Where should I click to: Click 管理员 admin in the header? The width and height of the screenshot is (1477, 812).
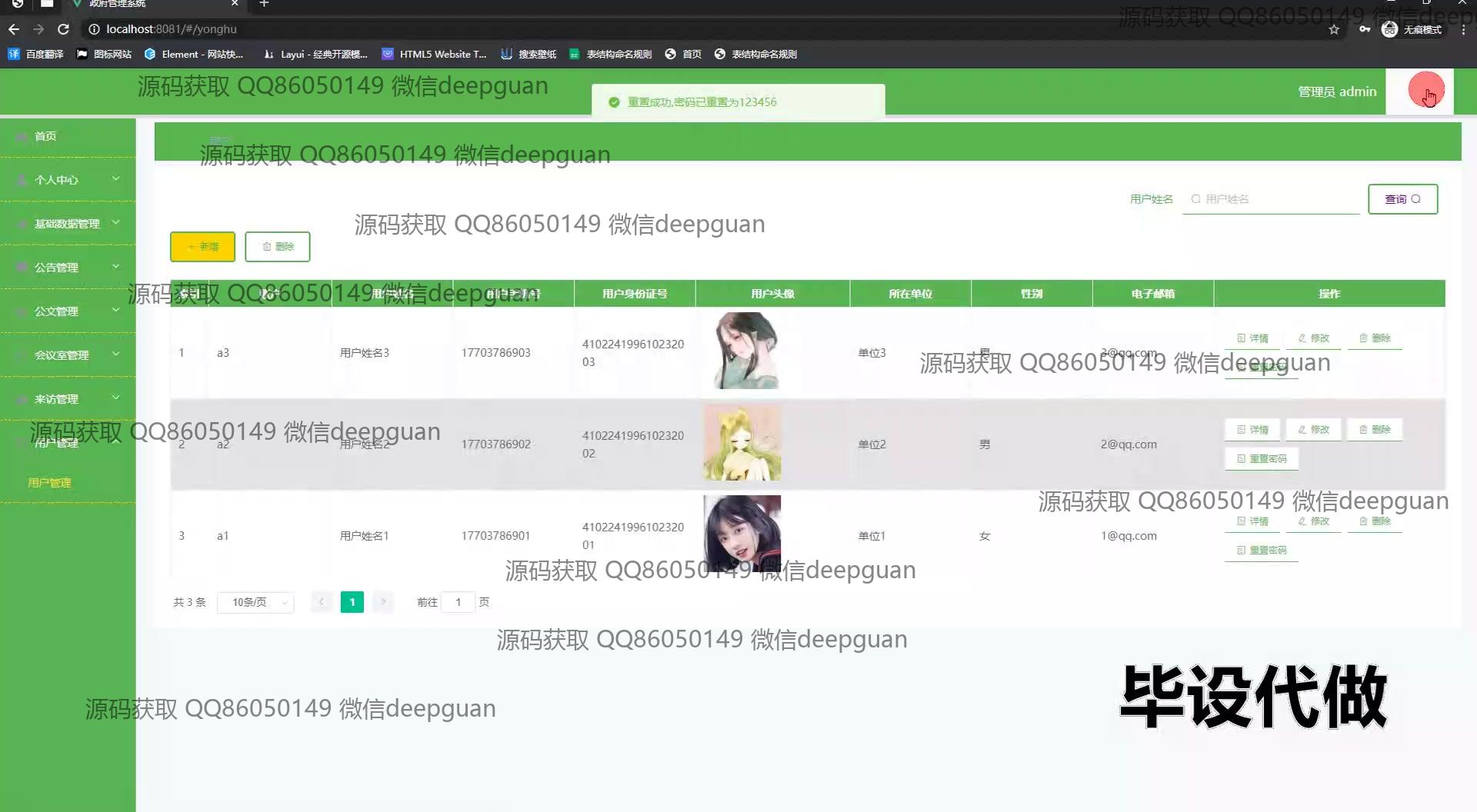point(1337,92)
